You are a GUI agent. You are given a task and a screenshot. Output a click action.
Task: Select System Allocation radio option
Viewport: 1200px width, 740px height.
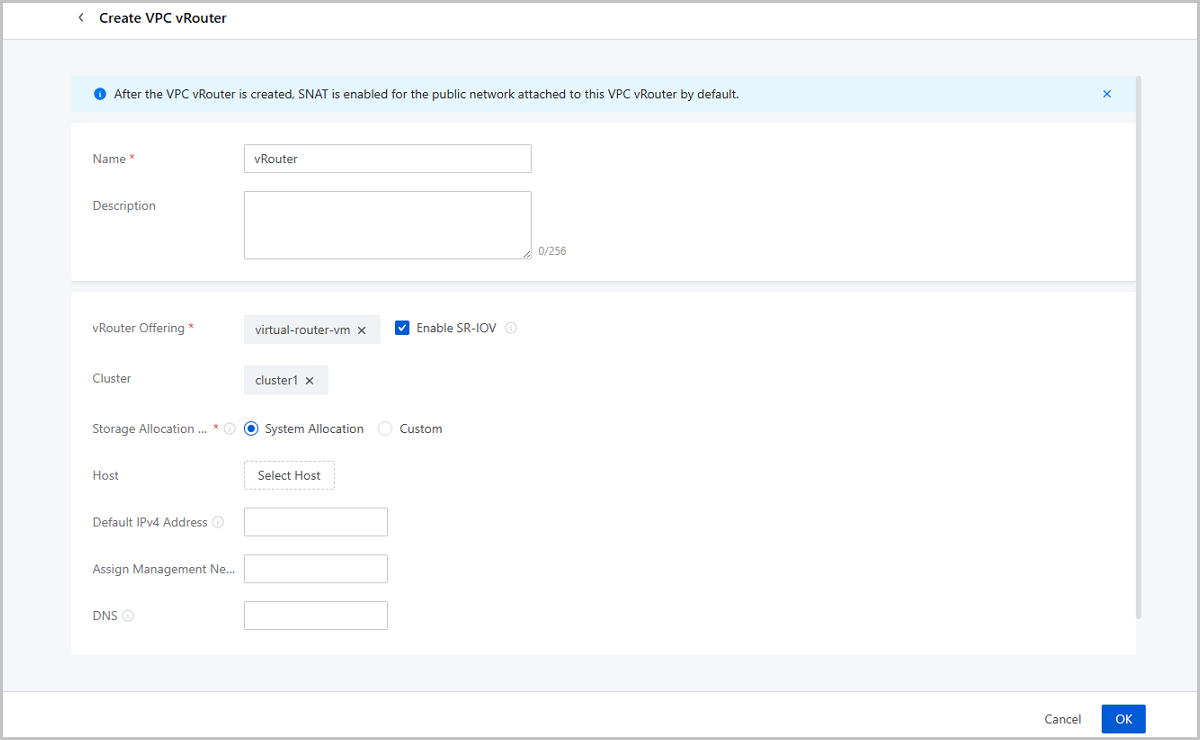(251, 429)
